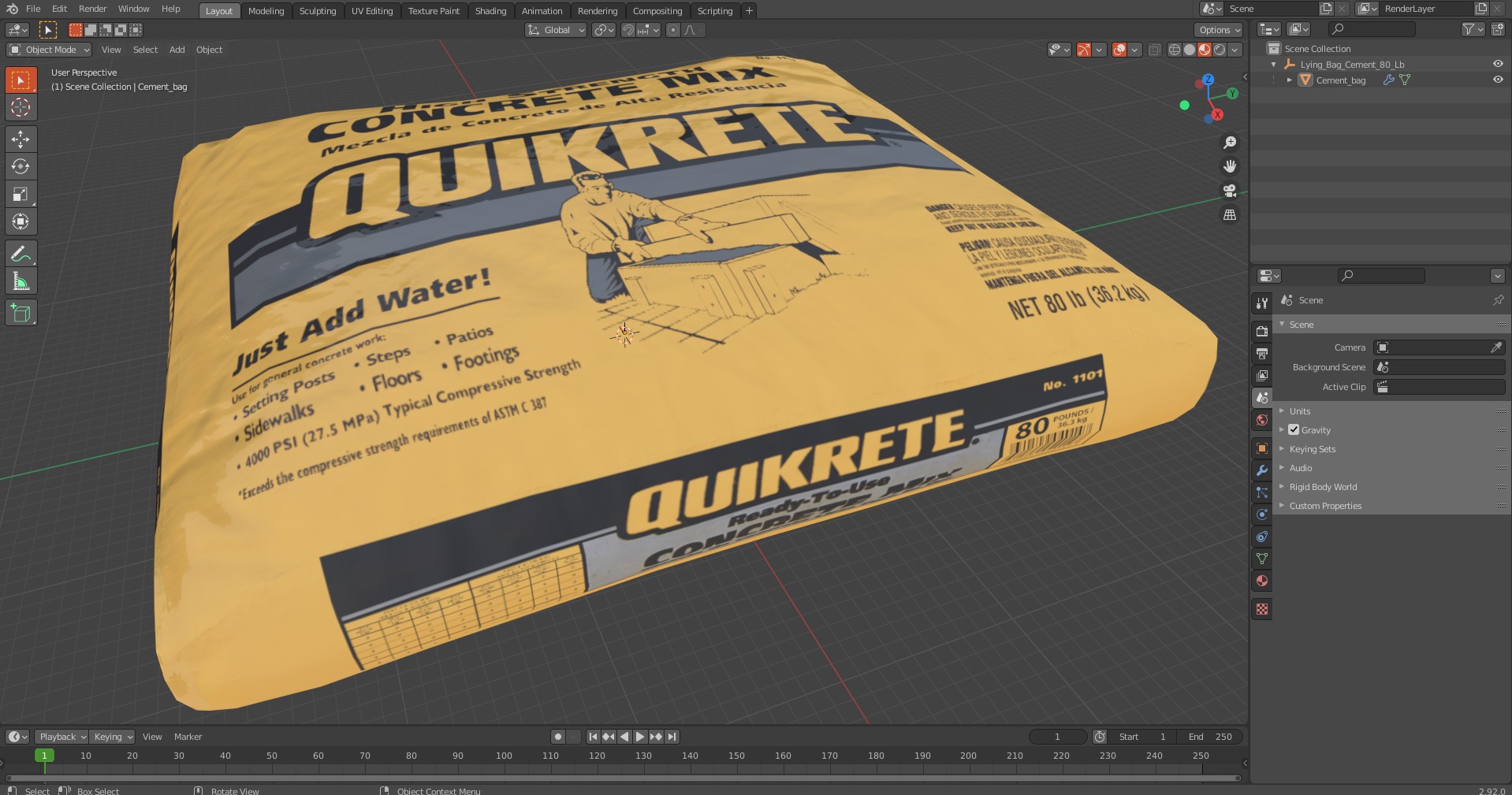Click the End frame 250 field
This screenshot has height=795, width=1512.
point(1210,737)
